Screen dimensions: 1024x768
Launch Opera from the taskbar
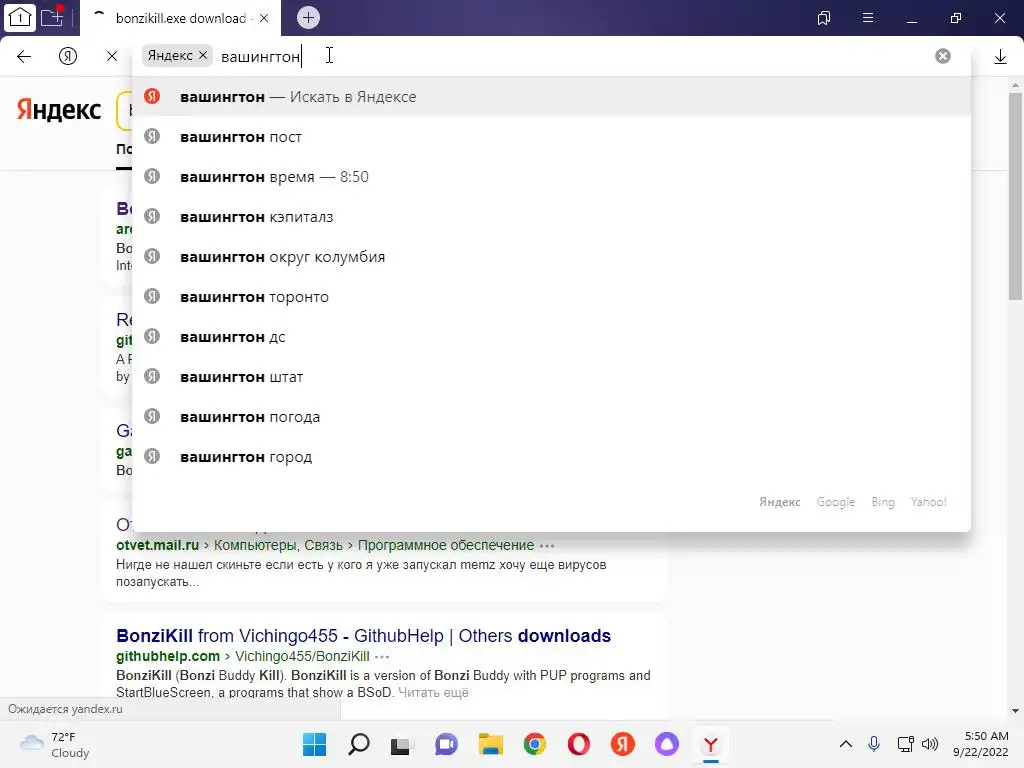pos(579,744)
